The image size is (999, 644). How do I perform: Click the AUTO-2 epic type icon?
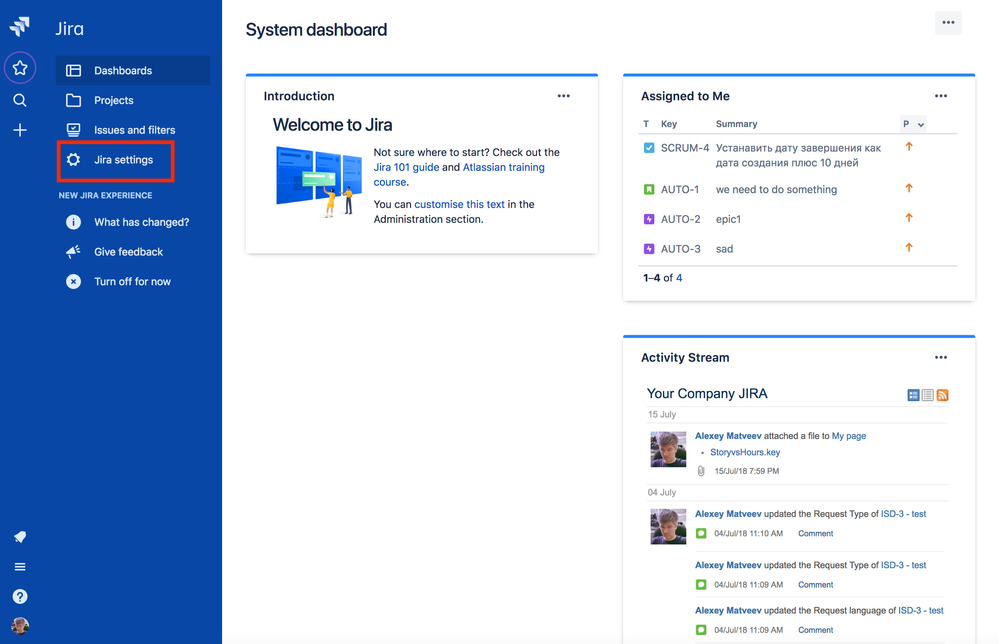pyautogui.click(x=649, y=219)
